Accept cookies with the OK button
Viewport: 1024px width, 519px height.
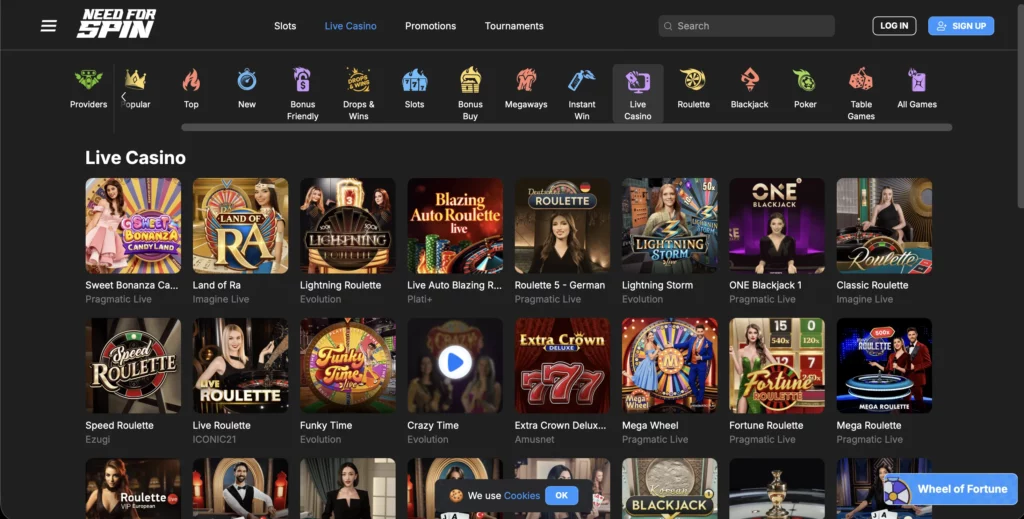coord(561,495)
